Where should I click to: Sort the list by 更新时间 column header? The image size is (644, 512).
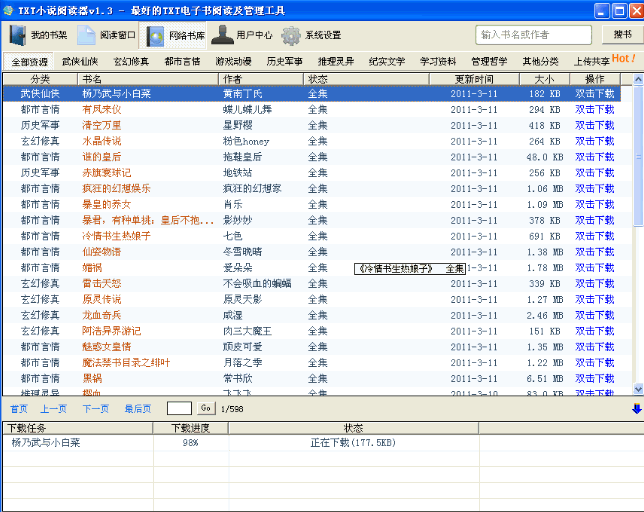pyautogui.click(x=473, y=78)
